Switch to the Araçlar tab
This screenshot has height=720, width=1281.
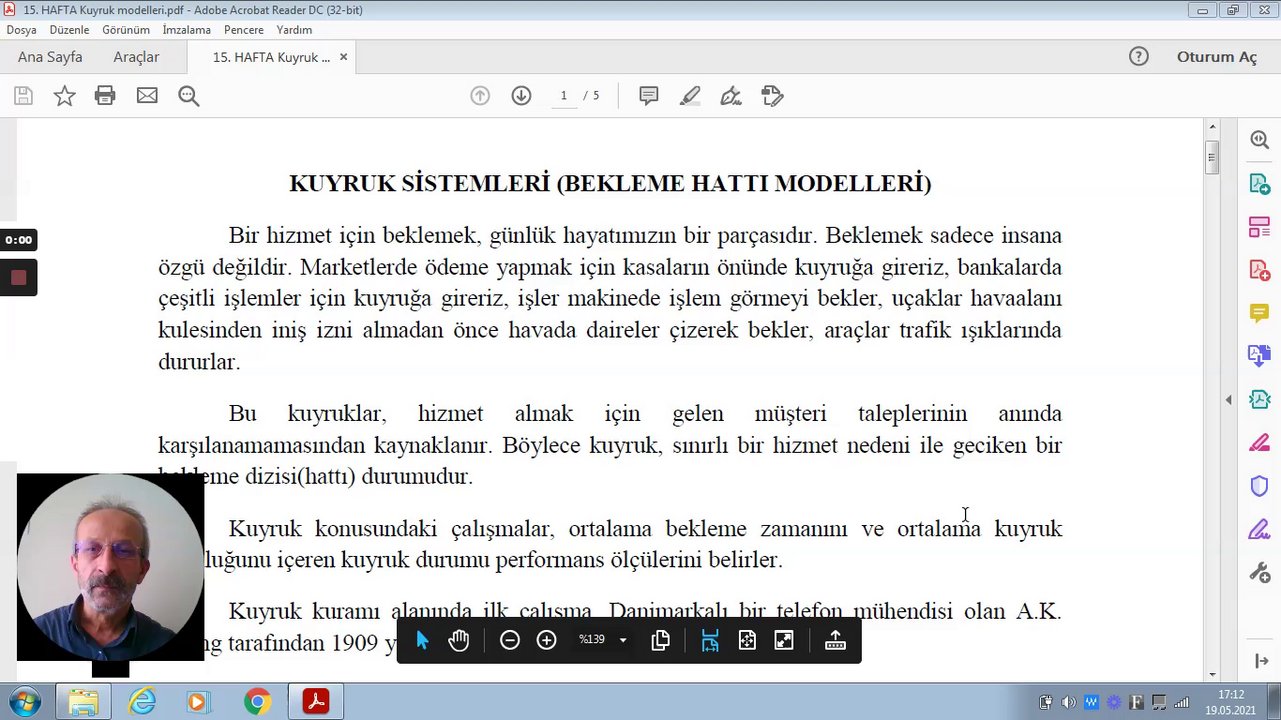[x=136, y=57]
